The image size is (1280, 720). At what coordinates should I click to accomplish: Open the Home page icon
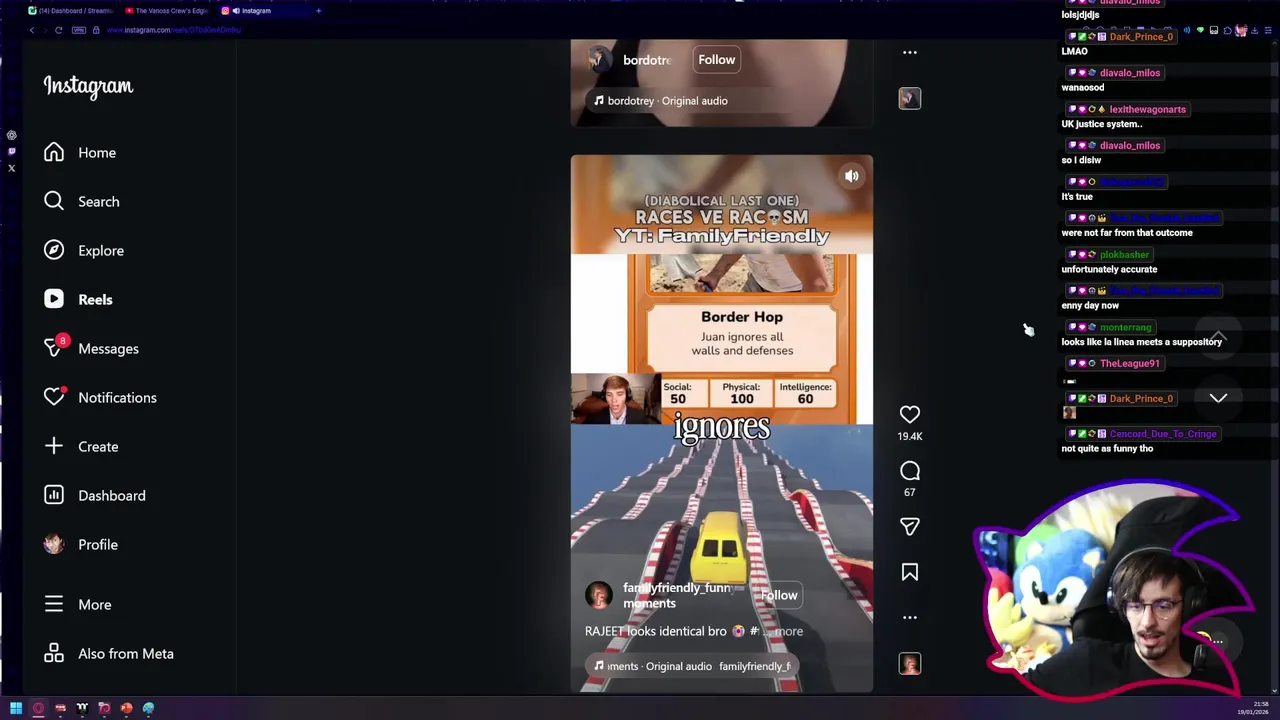54,153
